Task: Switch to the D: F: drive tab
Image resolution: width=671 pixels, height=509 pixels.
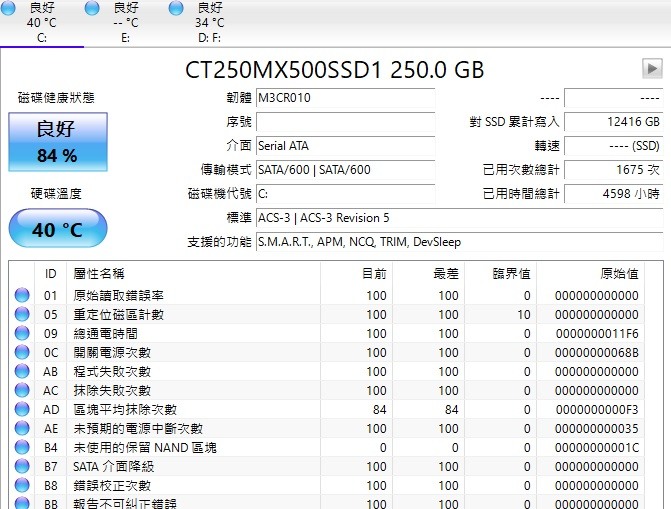Action: (x=209, y=23)
